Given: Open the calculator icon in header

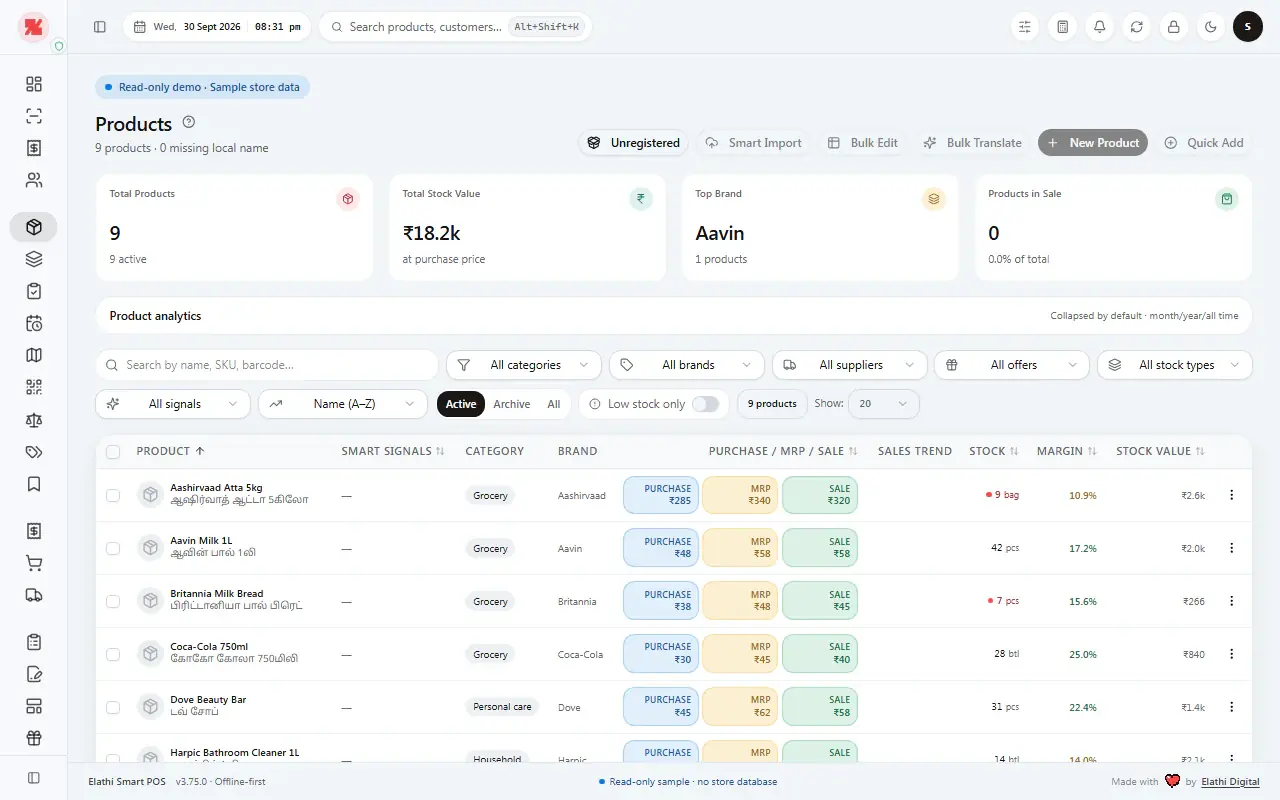Looking at the screenshot, I should click(x=1062, y=27).
